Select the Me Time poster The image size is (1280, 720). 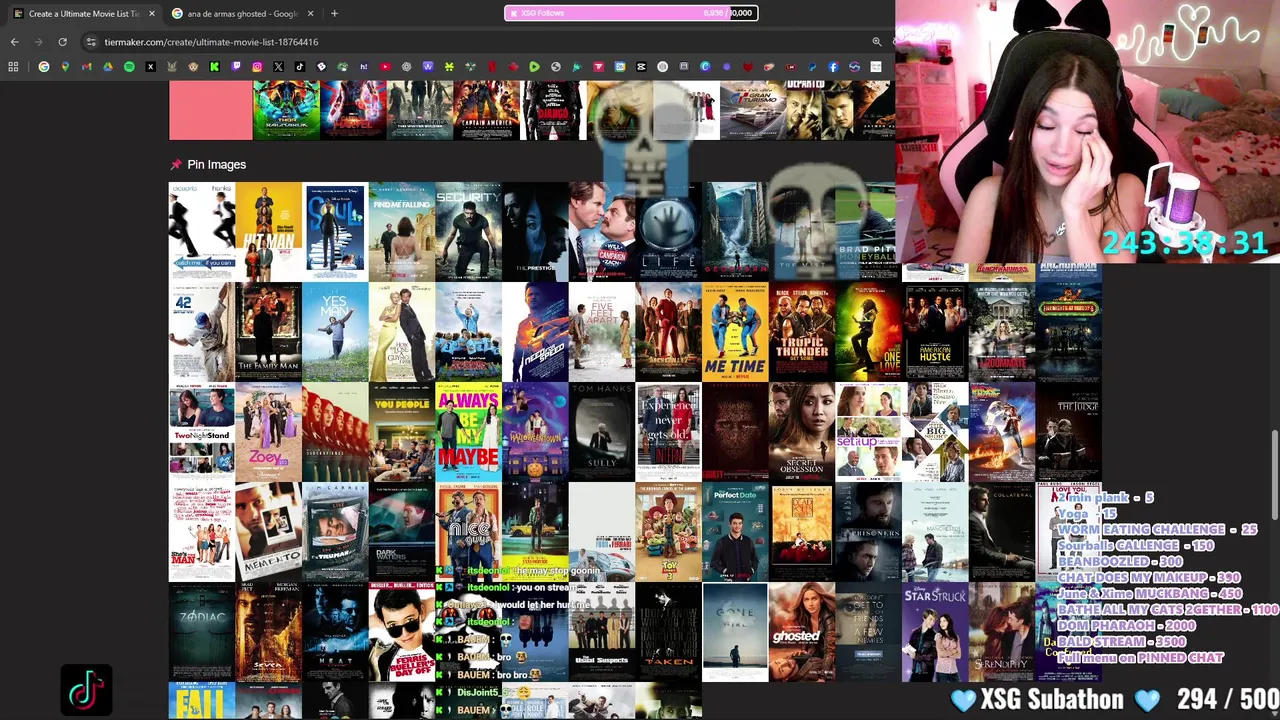coord(735,332)
